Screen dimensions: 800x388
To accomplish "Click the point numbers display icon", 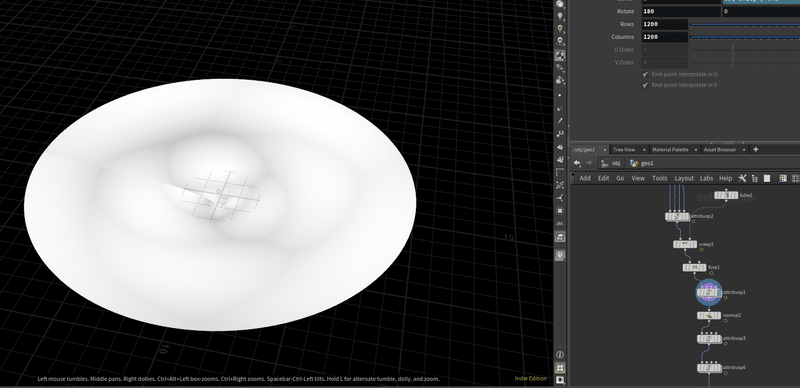I will click(560, 133).
